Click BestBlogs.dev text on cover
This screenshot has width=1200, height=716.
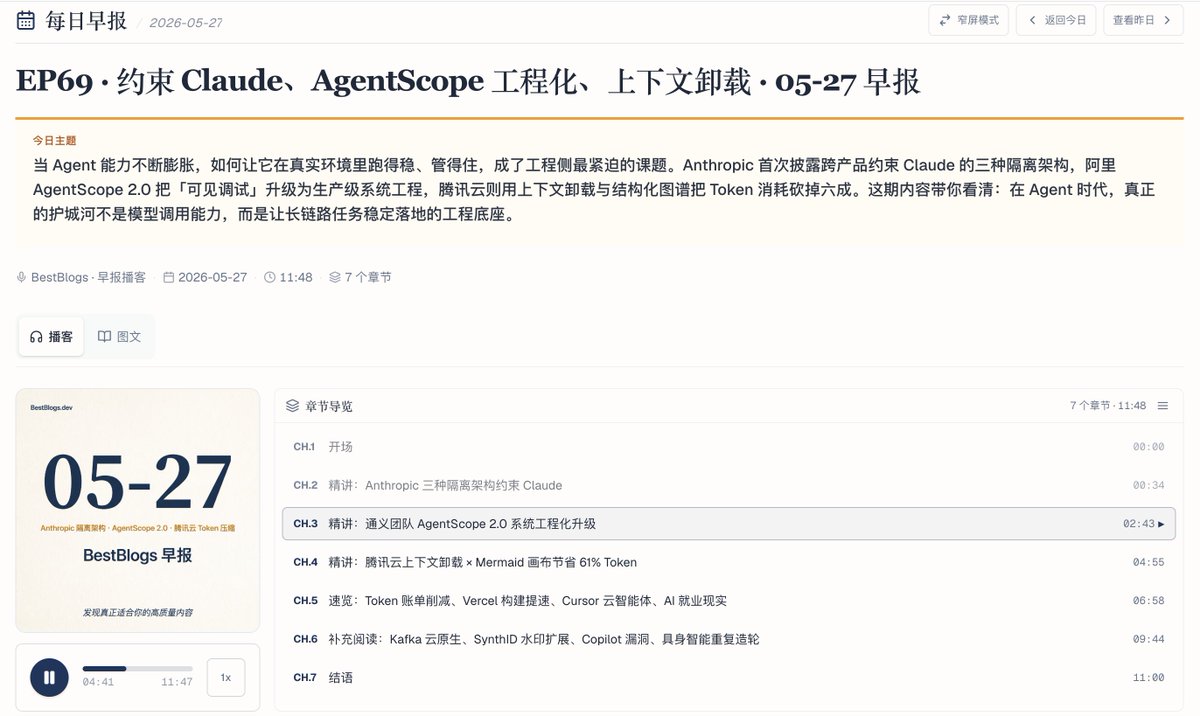(52, 408)
